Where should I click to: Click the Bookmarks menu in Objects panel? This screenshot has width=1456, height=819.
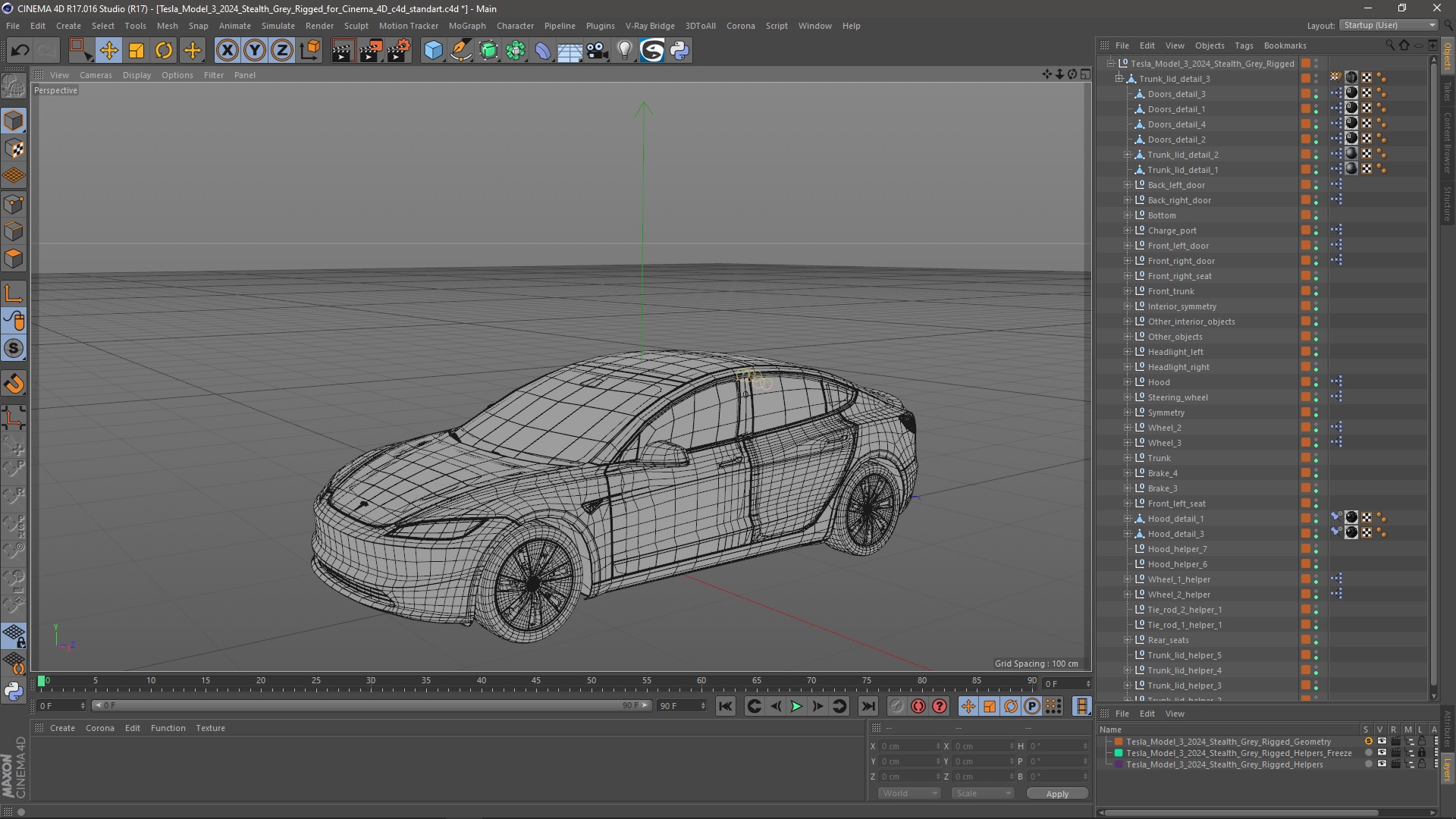[x=1285, y=45]
